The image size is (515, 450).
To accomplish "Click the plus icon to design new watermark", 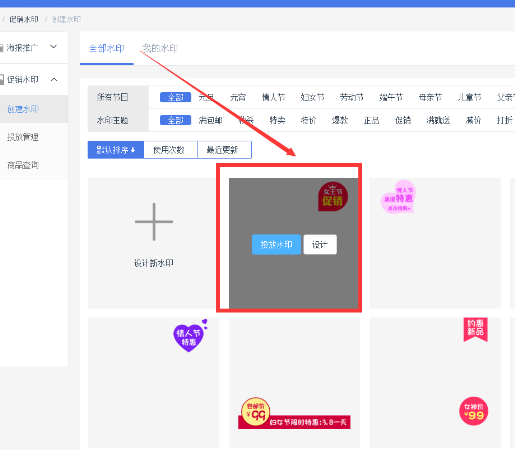I will (x=154, y=222).
